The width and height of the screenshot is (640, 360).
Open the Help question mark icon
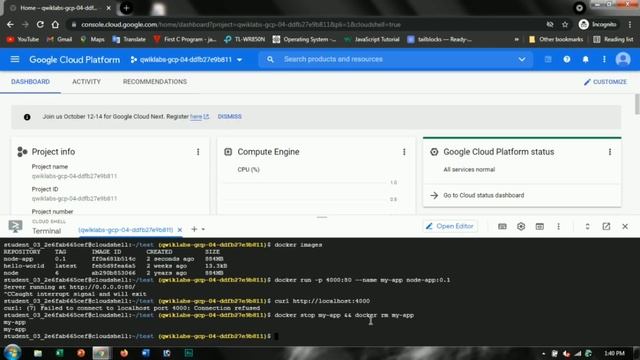point(567,60)
